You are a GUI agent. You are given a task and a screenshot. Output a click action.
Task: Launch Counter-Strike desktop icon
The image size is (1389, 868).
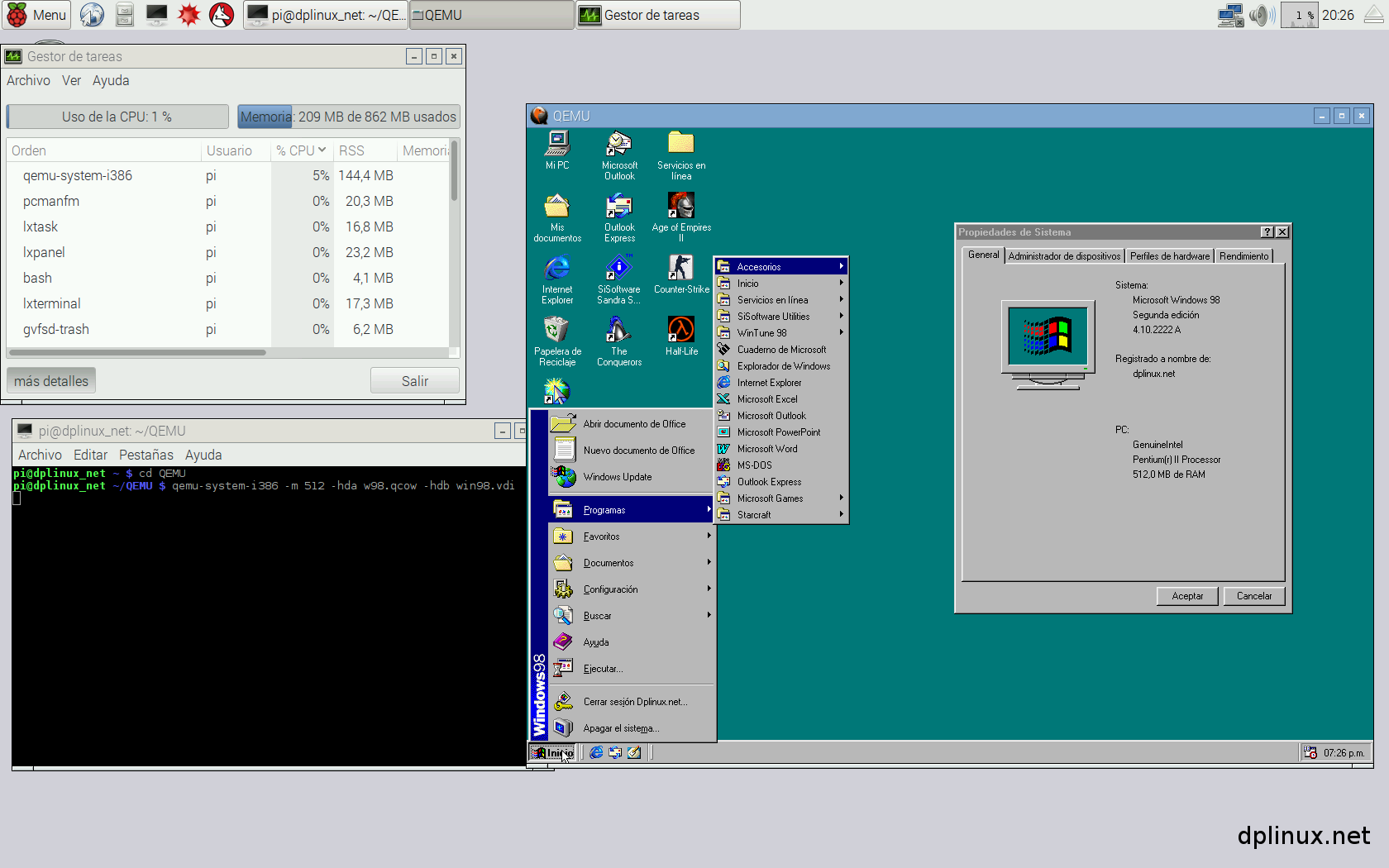(681, 274)
